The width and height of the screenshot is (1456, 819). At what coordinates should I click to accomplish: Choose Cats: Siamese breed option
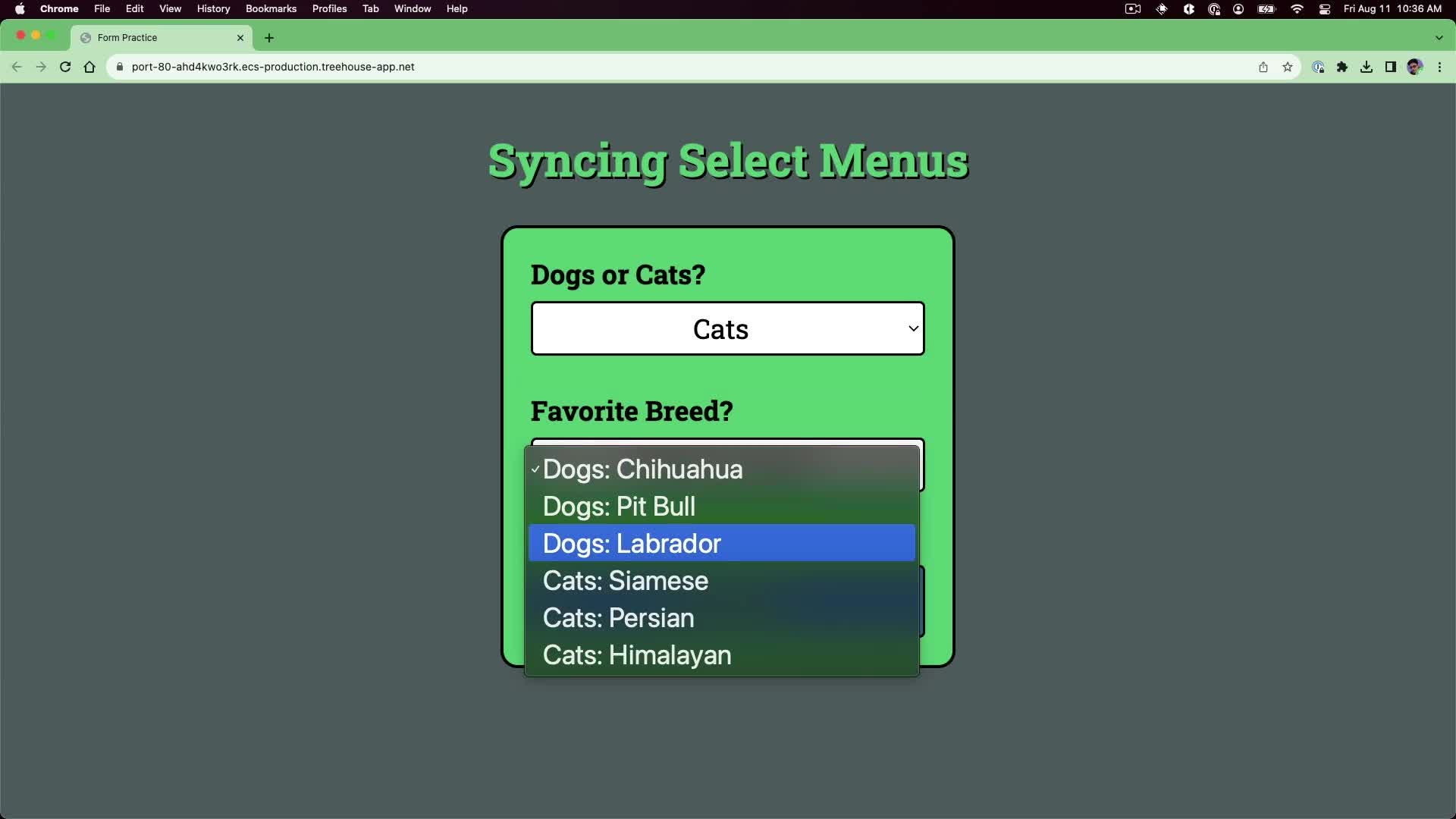[625, 581]
